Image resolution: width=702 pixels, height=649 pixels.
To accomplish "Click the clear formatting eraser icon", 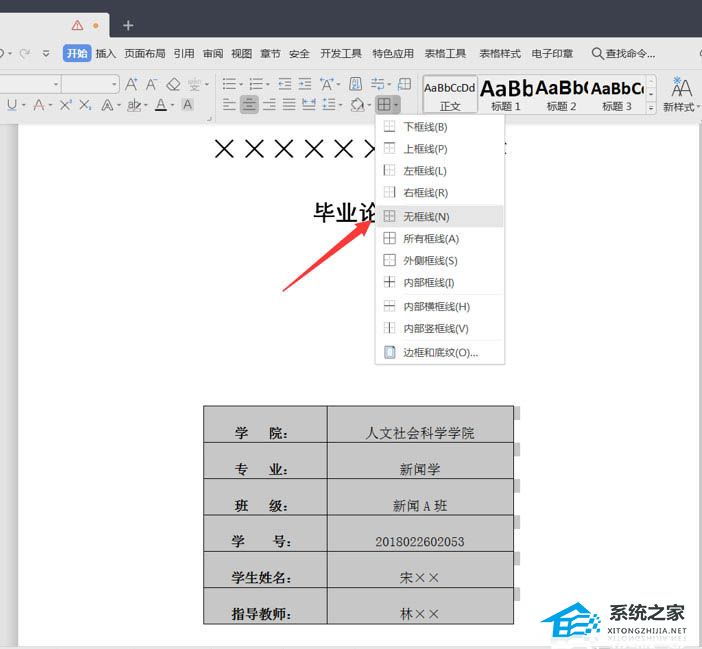I will pyautogui.click(x=173, y=85).
